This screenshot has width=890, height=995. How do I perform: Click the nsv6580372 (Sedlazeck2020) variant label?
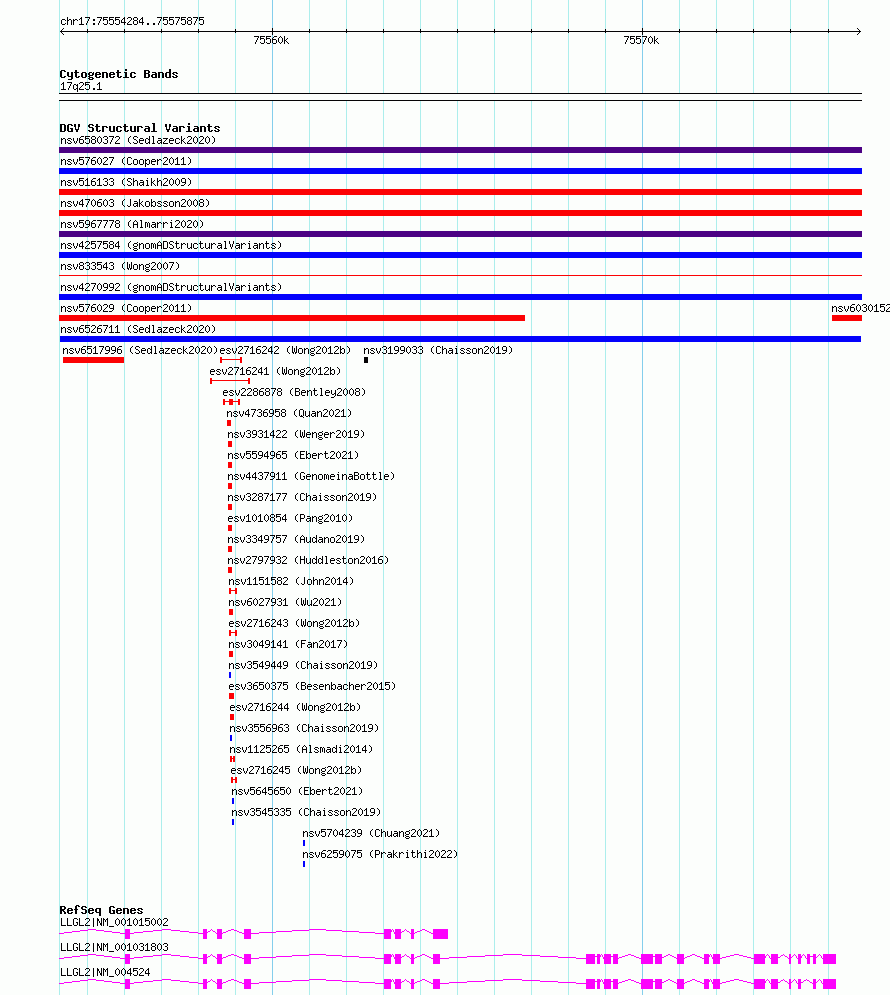pyautogui.click(x=138, y=140)
